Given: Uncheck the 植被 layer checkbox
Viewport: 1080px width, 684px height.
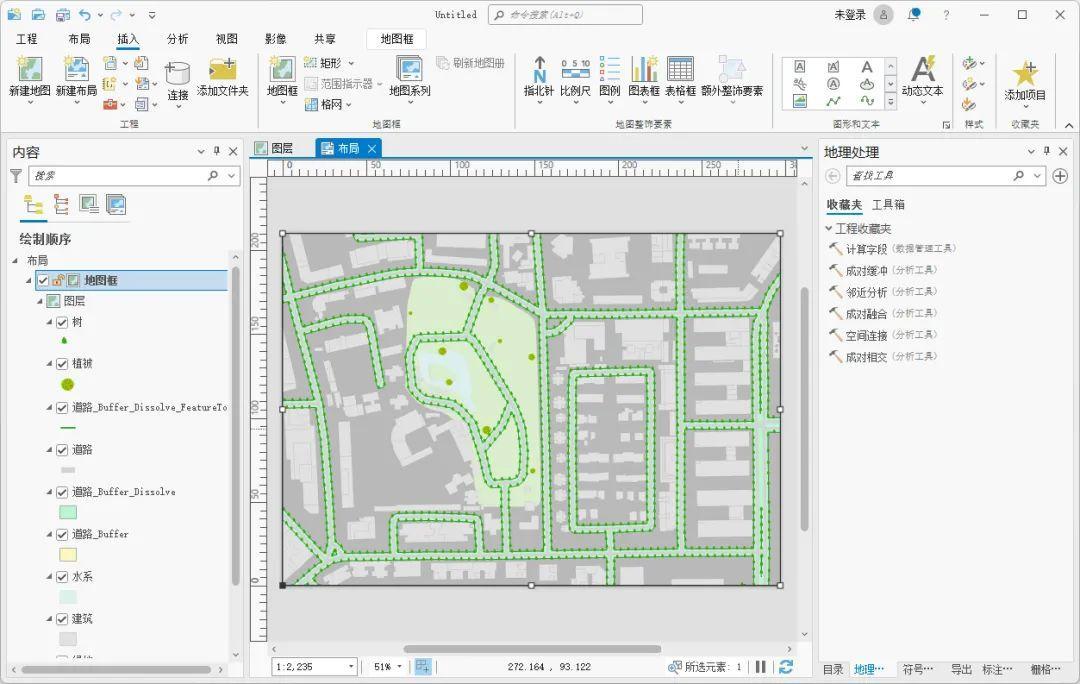Looking at the screenshot, I should (62, 364).
